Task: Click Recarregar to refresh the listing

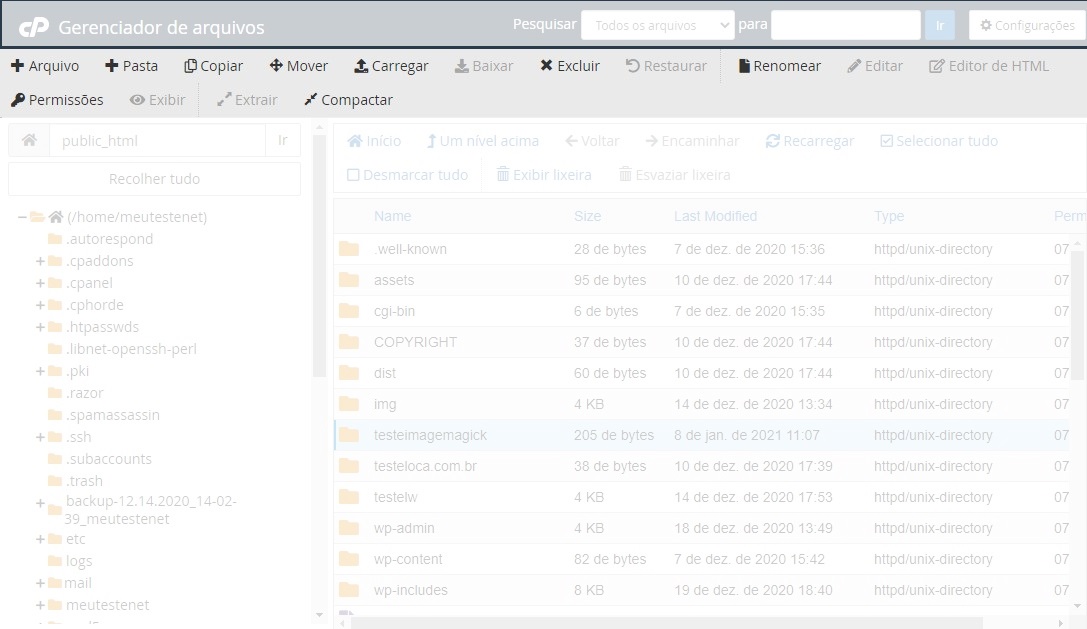Action: (x=810, y=141)
